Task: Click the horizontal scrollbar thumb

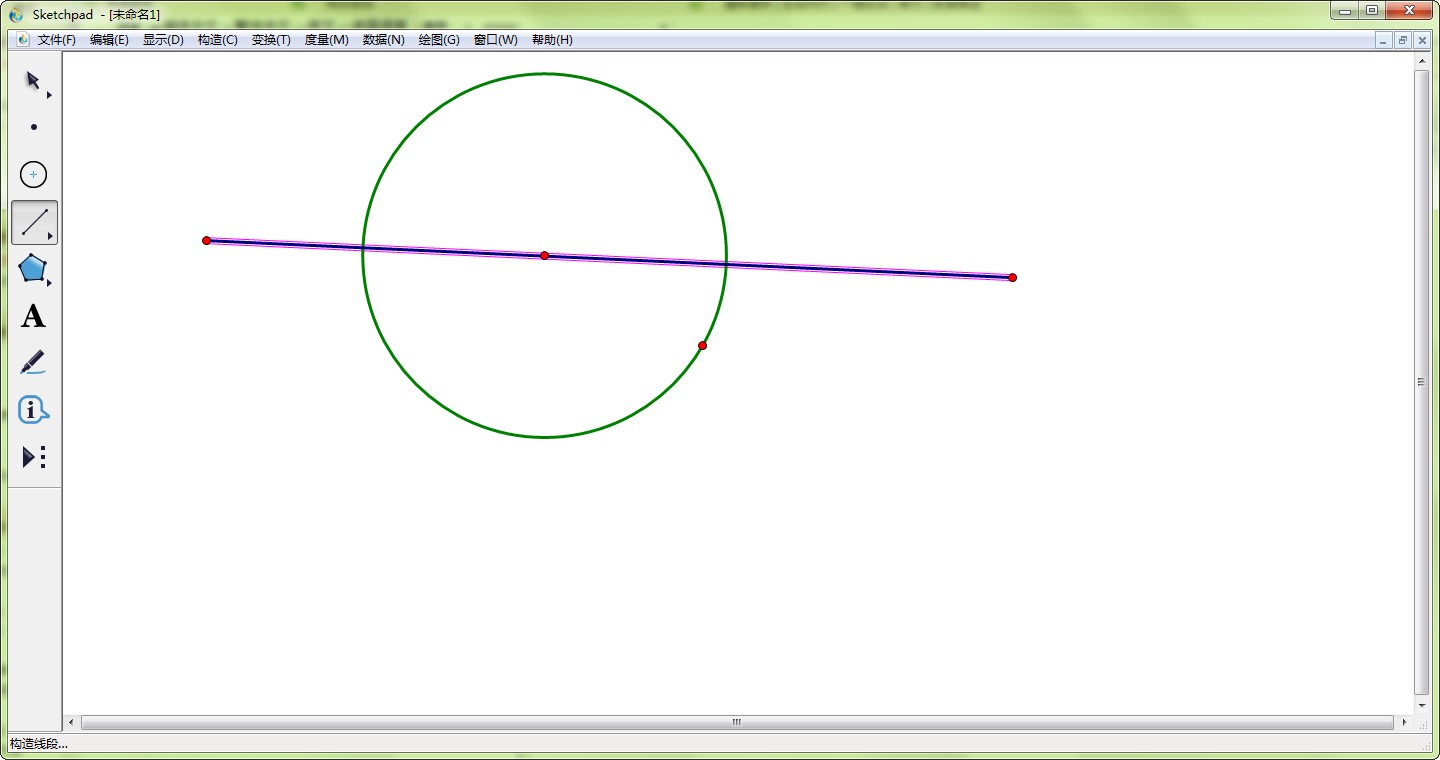Action: [736, 722]
